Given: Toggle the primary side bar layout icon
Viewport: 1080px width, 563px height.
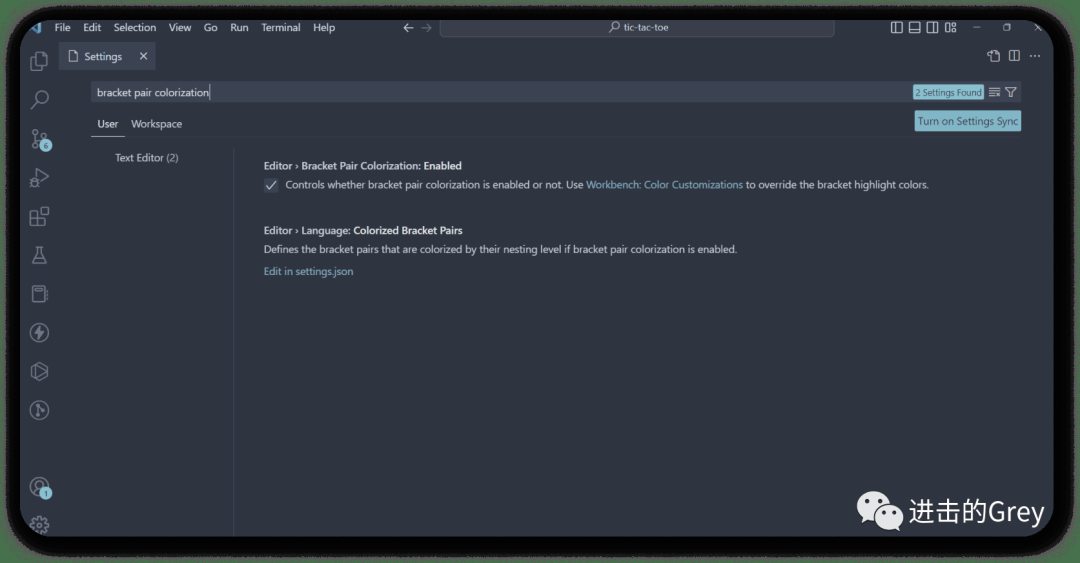Looking at the screenshot, I should (x=896, y=28).
